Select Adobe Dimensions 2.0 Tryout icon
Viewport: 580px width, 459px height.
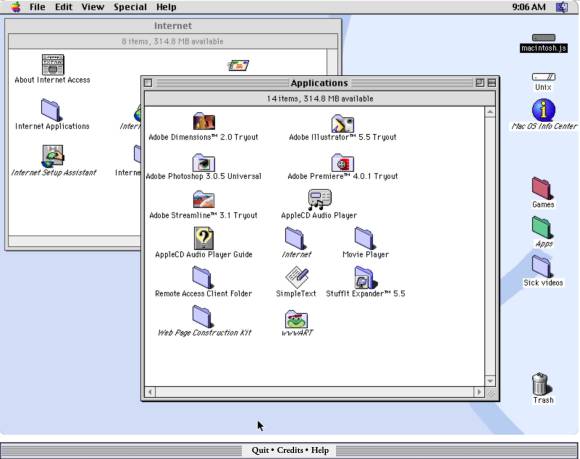tap(204, 122)
